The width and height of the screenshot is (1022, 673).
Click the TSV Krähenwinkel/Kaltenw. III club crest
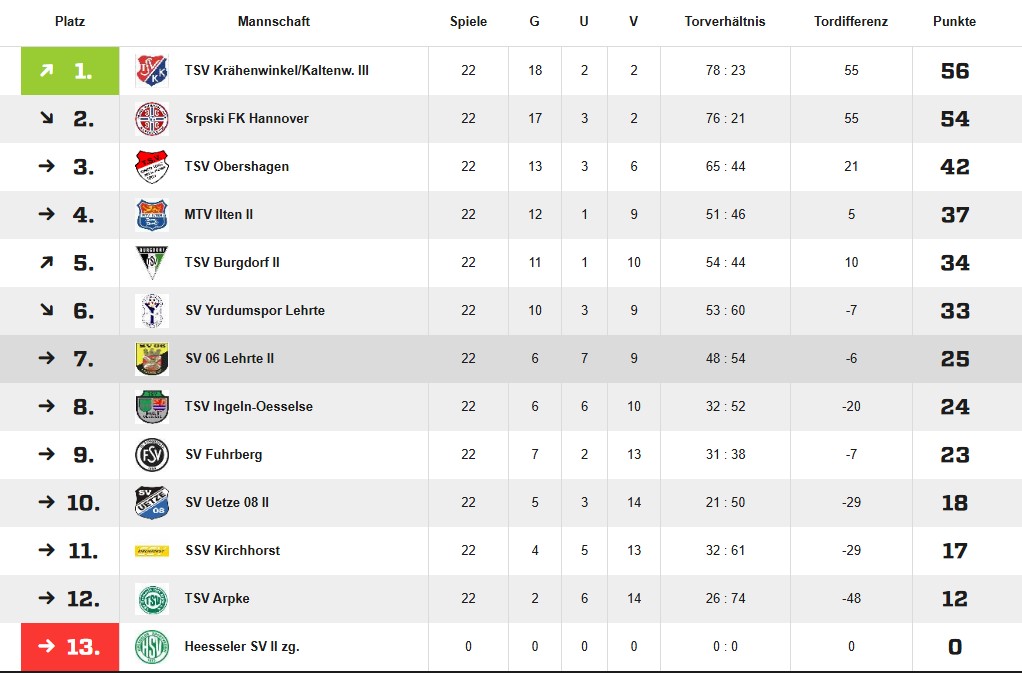pos(152,70)
